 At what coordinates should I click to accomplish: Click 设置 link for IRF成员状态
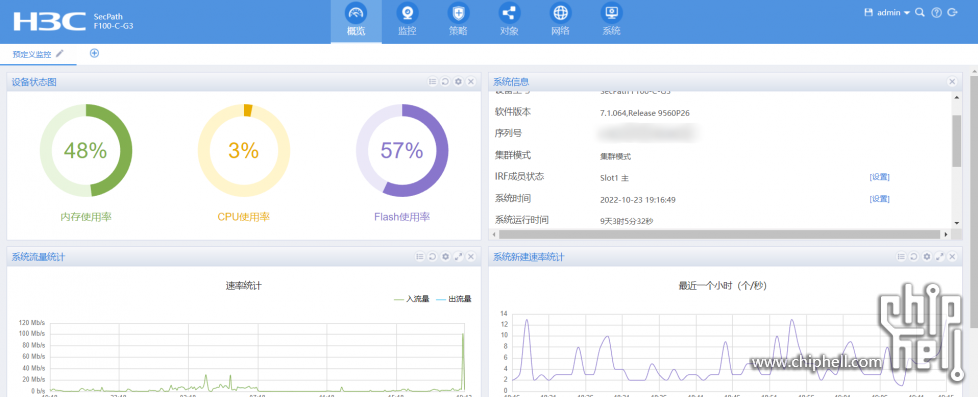[879, 177]
